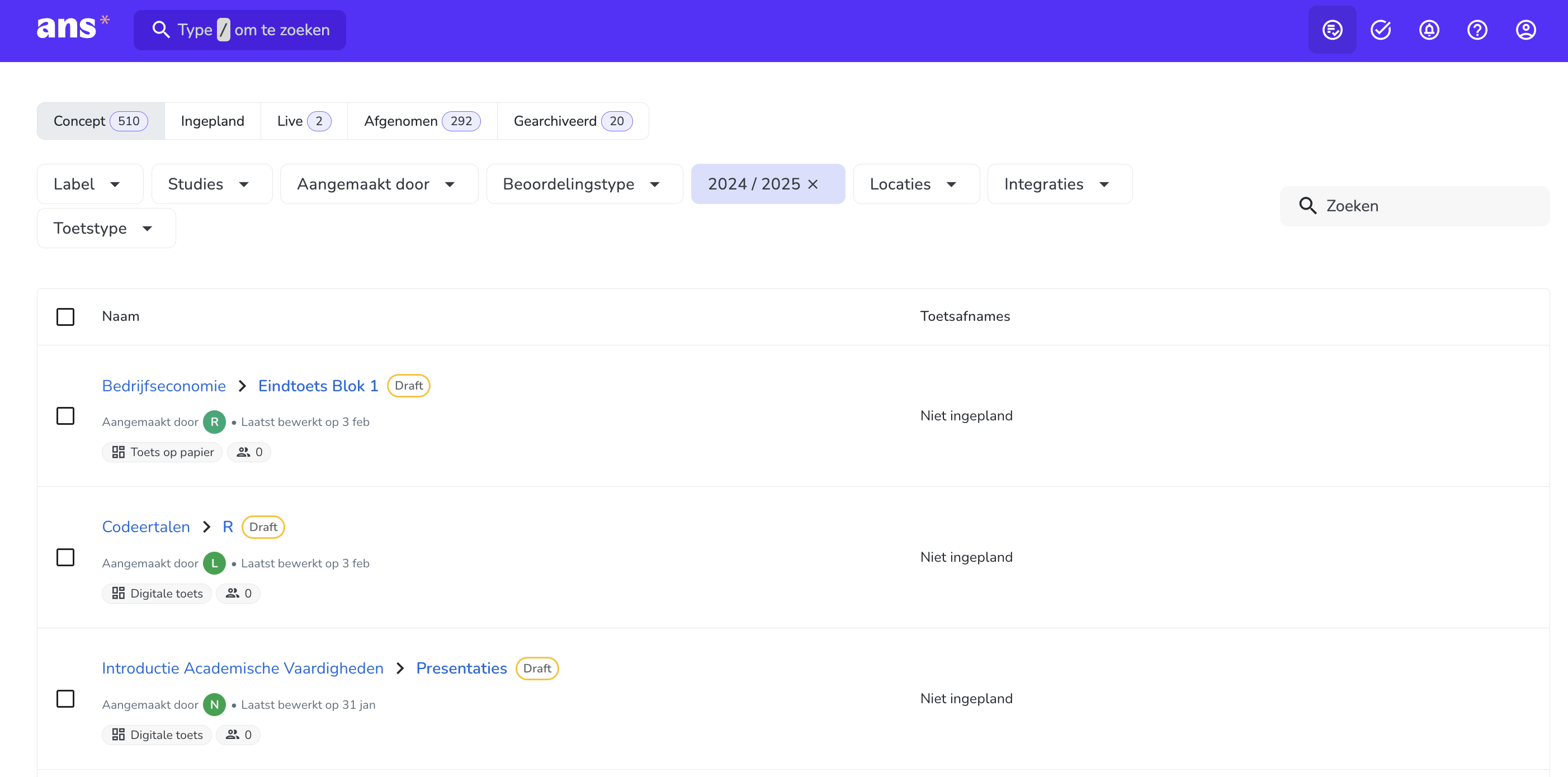Select checkbox for Codeertalen R row
The width and height of the screenshot is (1568, 777).
click(65, 557)
